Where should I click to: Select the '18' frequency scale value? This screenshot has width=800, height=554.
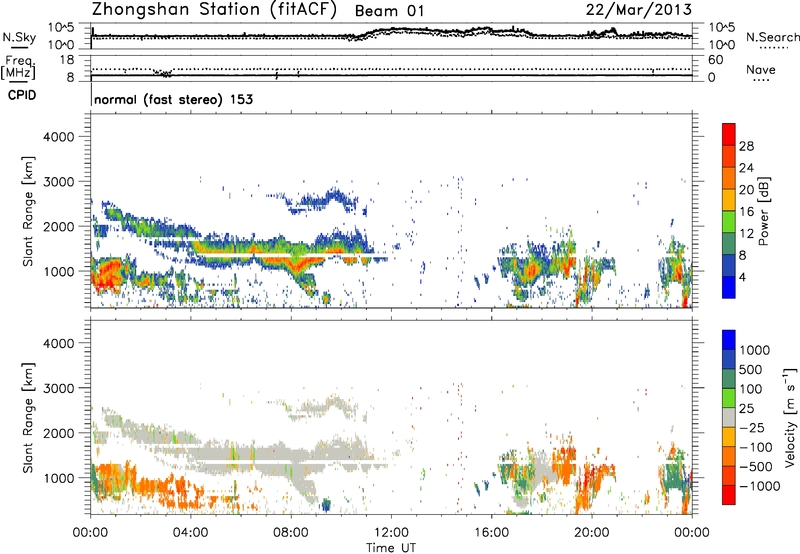[x=67, y=60]
